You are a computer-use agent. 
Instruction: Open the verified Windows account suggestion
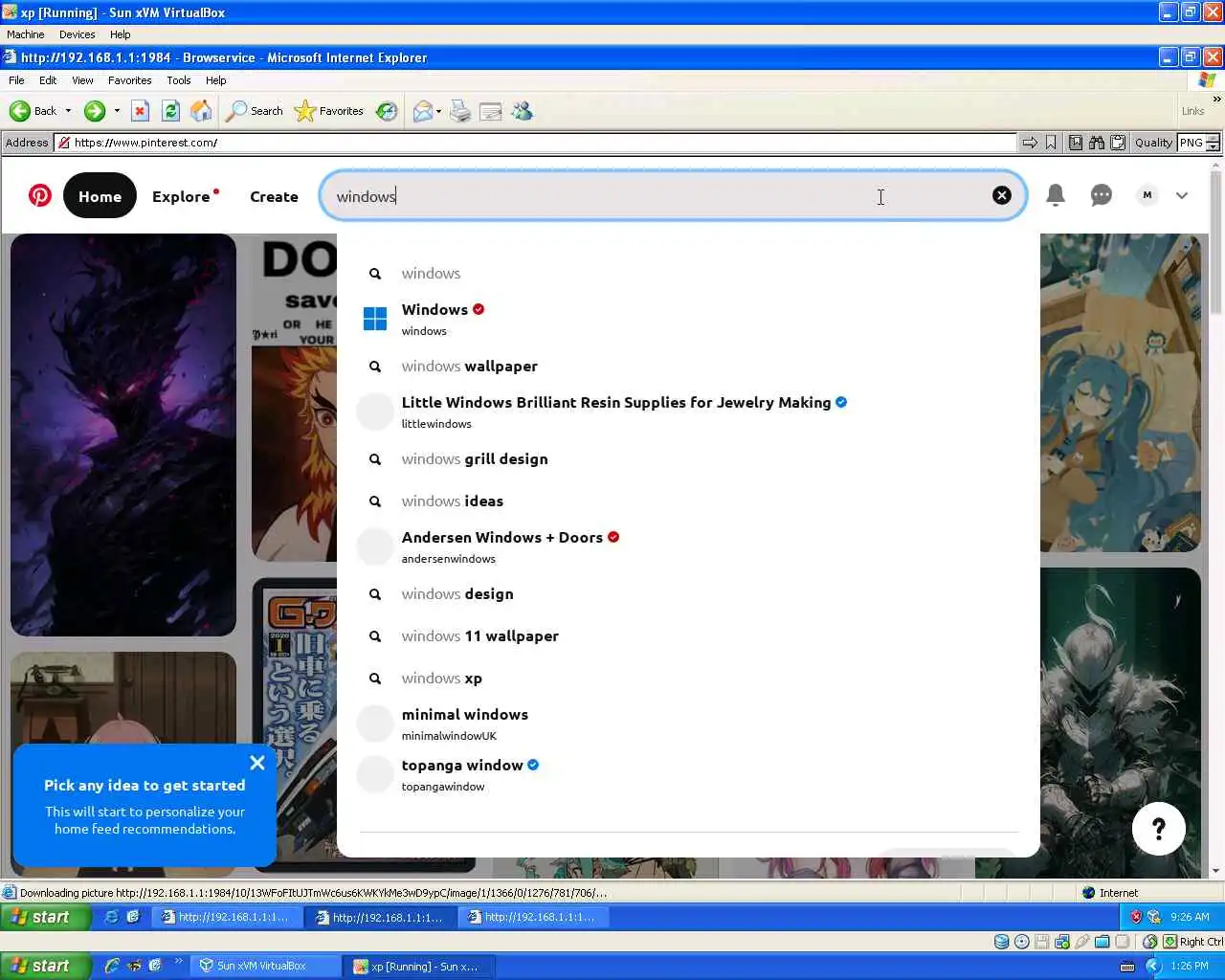(x=688, y=319)
